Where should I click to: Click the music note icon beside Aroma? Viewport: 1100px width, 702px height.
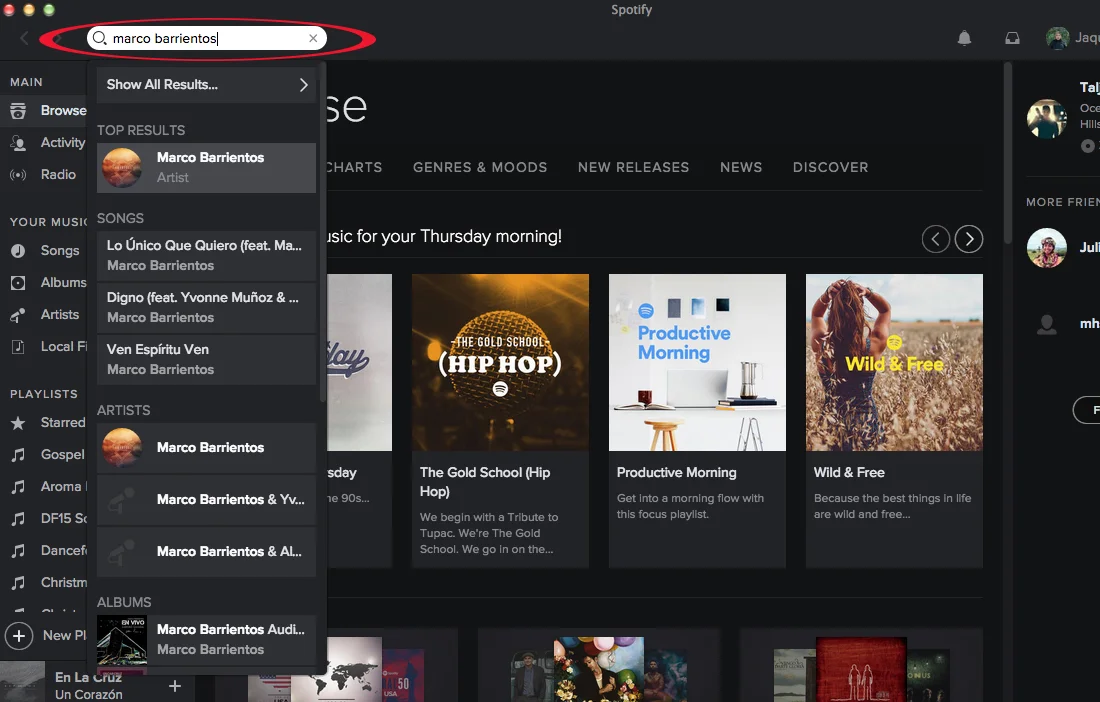coord(18,487)
